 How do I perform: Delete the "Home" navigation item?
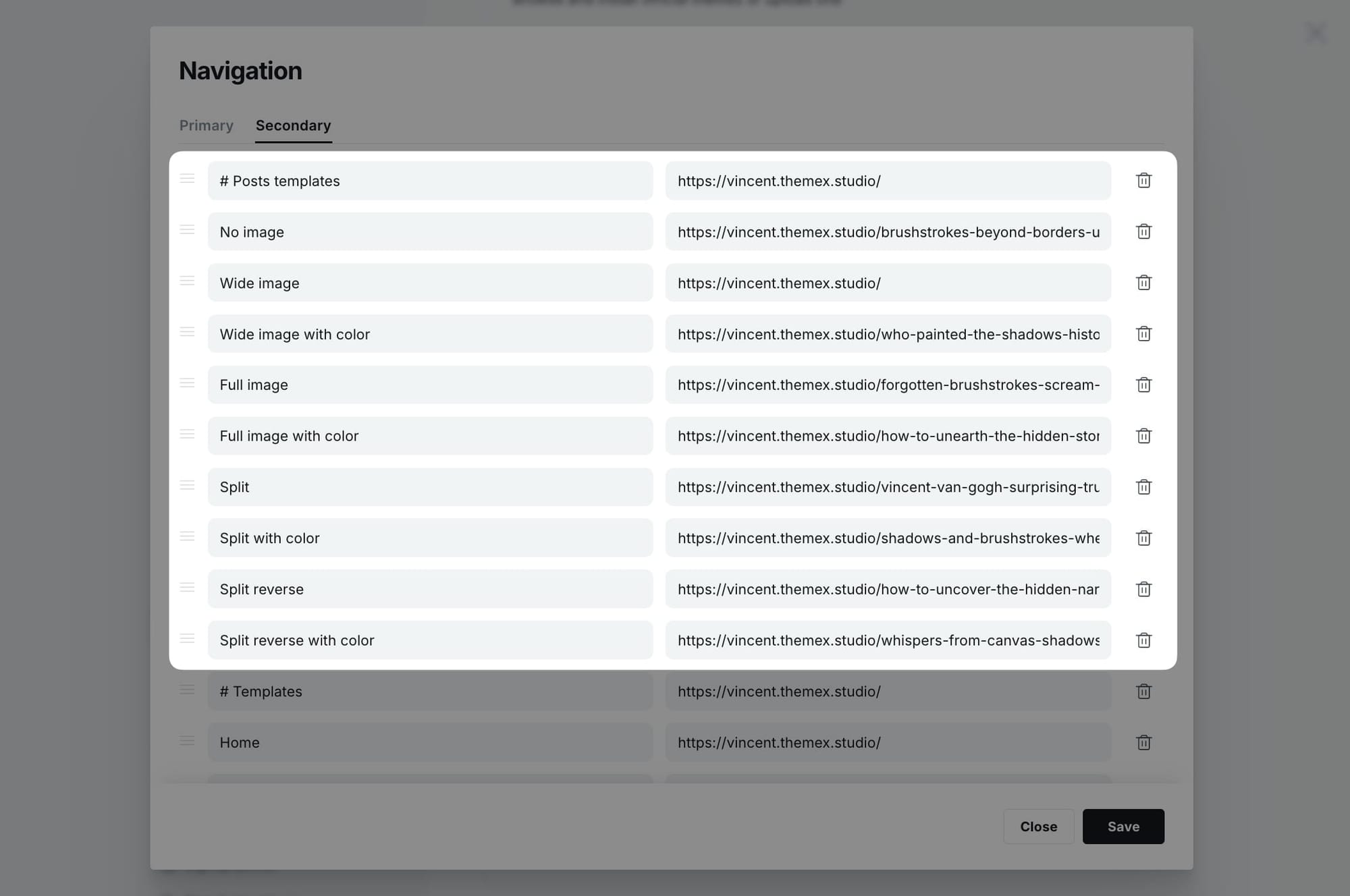click(1143, 742)
